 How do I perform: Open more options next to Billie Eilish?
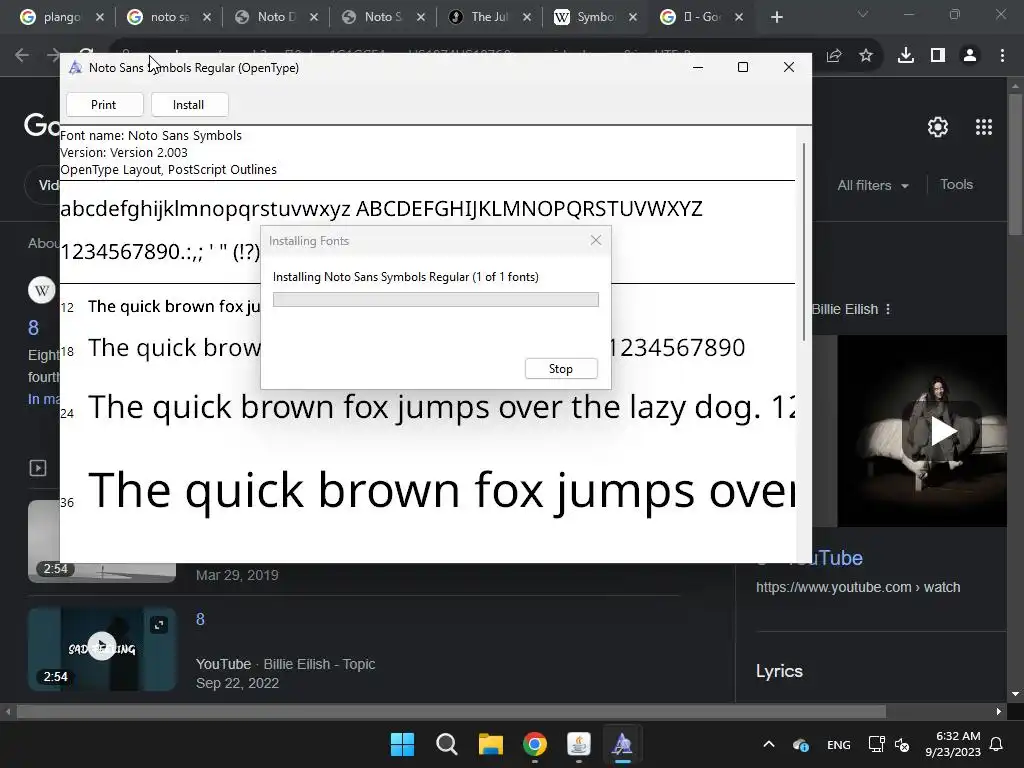click(888, 309)
